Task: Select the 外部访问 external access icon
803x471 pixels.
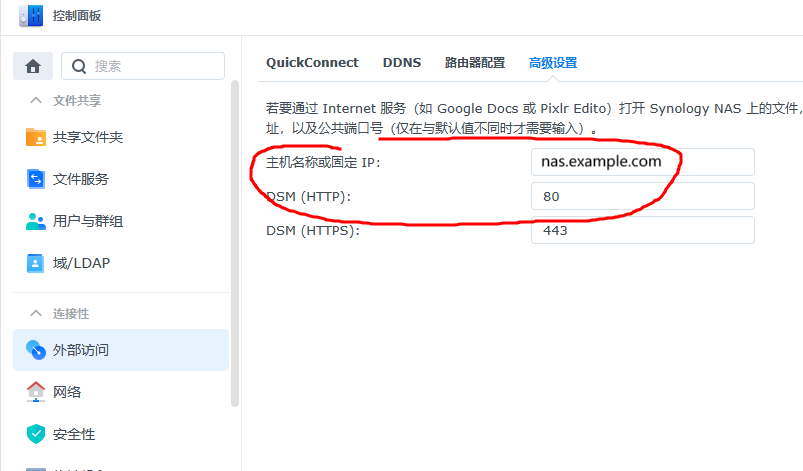Action: [36, 350]
